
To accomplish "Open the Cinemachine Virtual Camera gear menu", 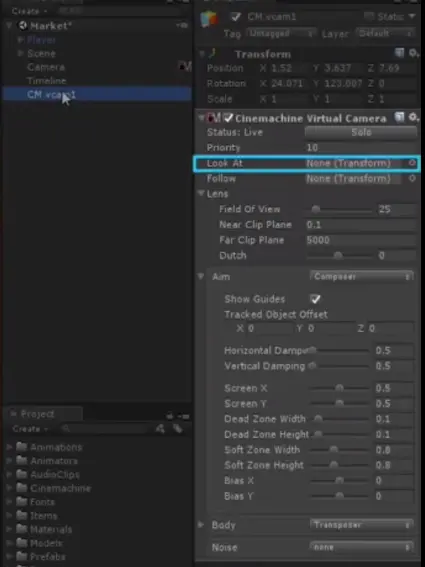I will (x=413, y=118).
